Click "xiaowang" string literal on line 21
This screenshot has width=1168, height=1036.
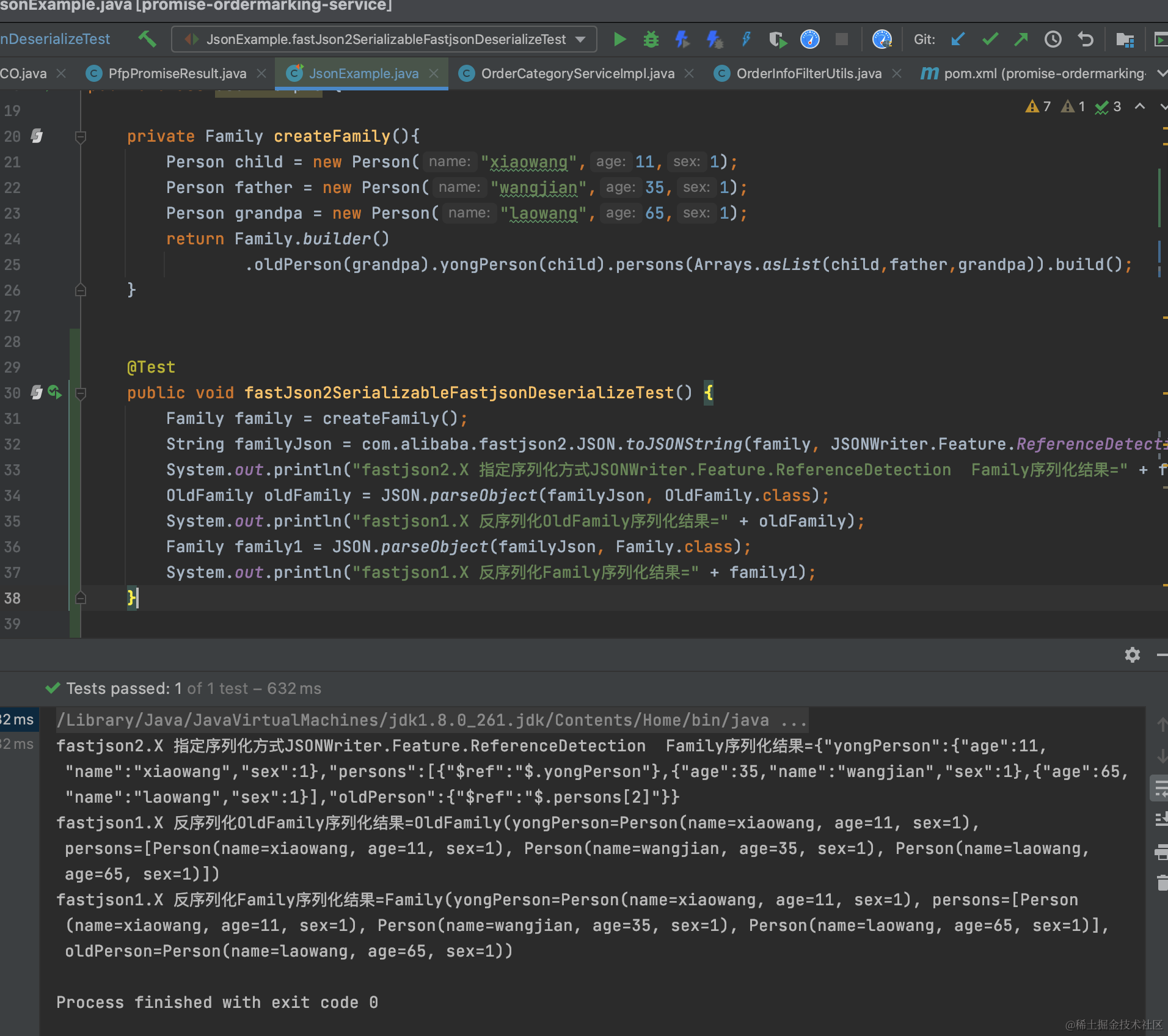coord(529,162)
